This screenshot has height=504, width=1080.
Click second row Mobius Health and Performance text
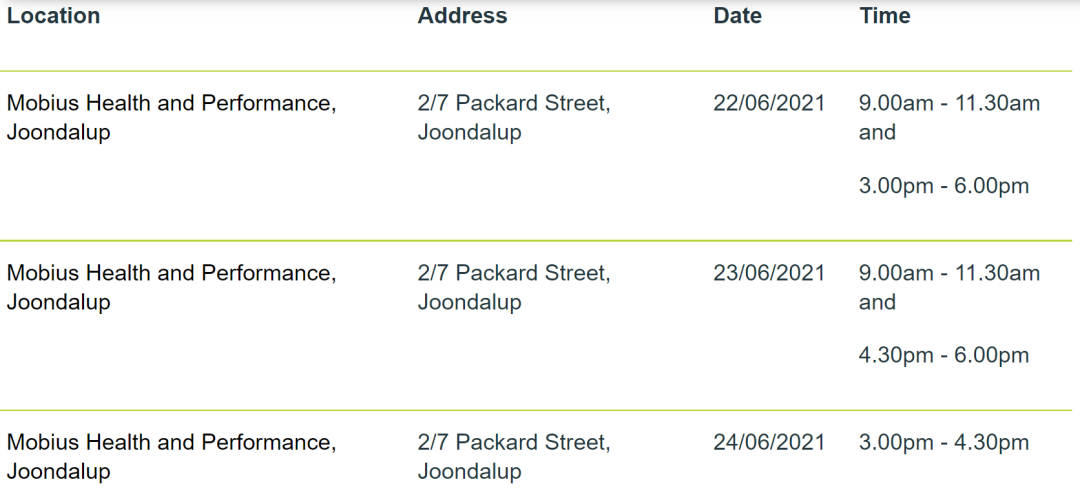[172, 275]
